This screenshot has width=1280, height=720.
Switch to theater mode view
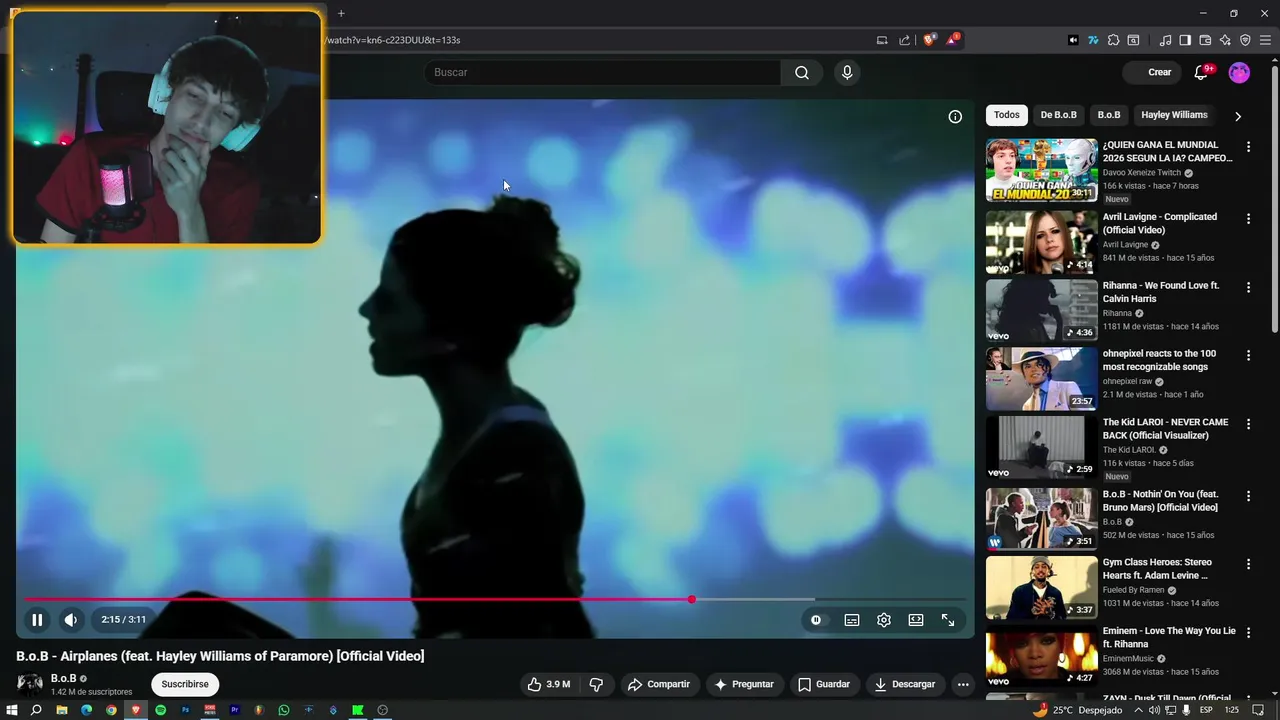(916, 620)
